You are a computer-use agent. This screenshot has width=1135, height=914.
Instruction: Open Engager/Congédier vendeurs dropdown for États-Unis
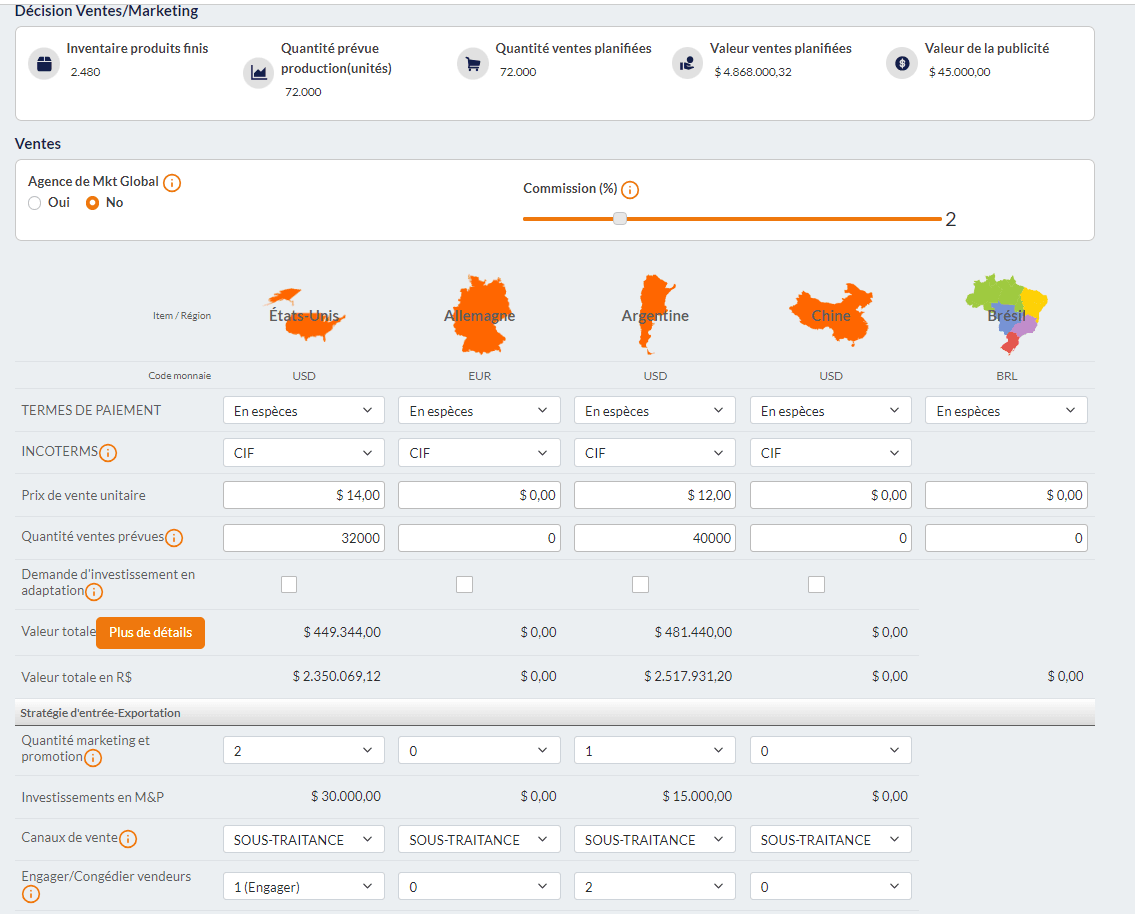[303, 887]
